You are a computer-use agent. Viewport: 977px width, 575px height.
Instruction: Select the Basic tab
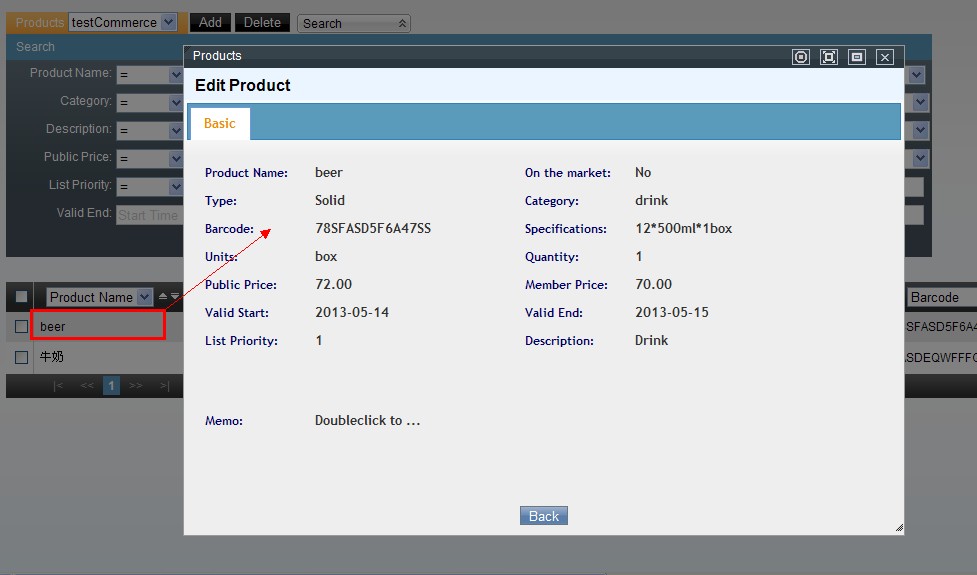point(220,123)
